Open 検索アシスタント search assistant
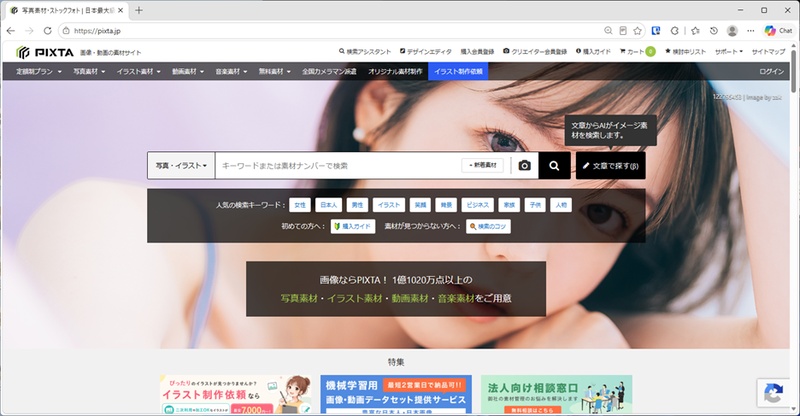This screenshot has width=800, height=416. pyautogui.click(x=365, y=52)
